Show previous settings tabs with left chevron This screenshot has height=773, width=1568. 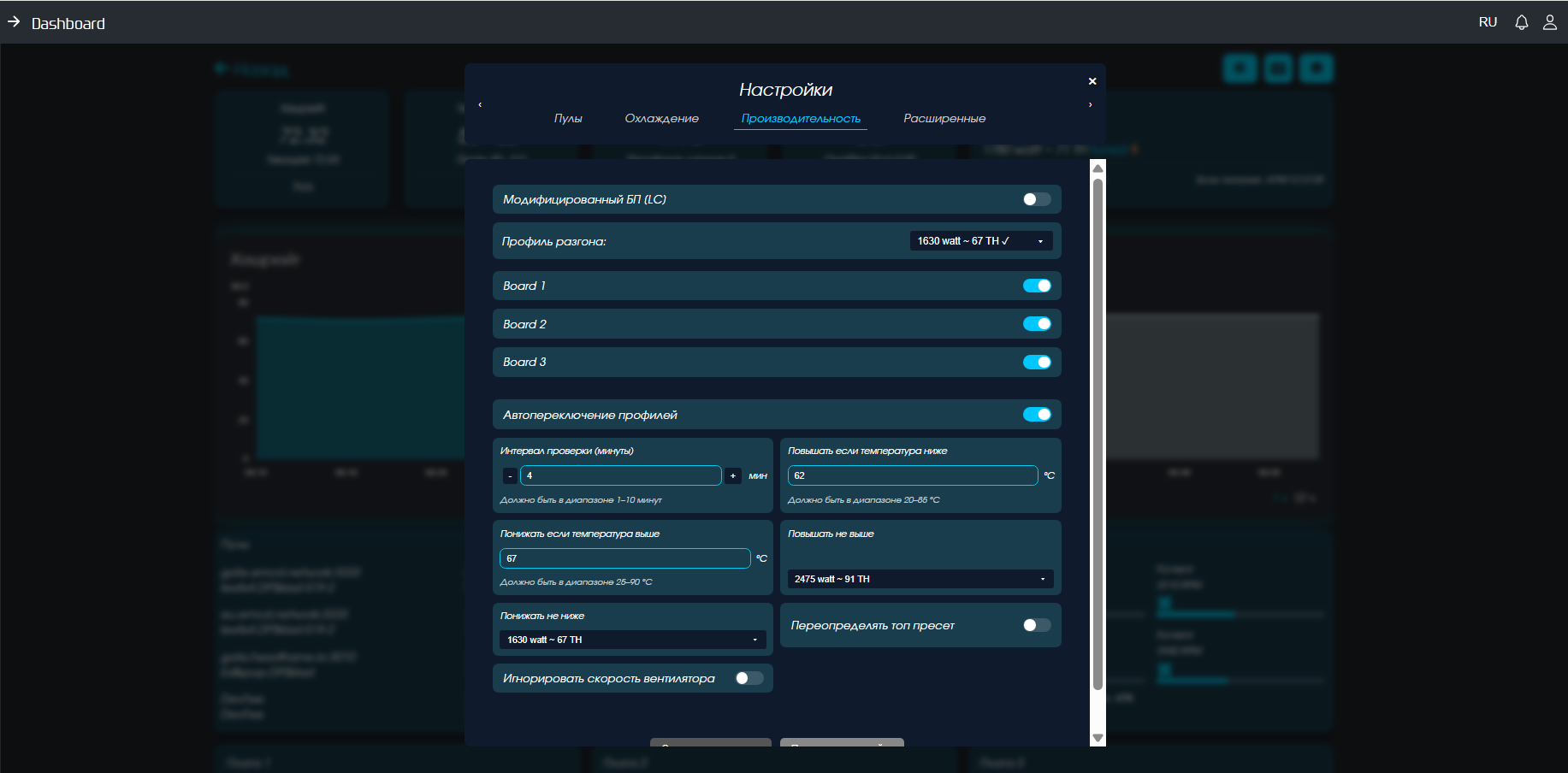tap(480, 104)
